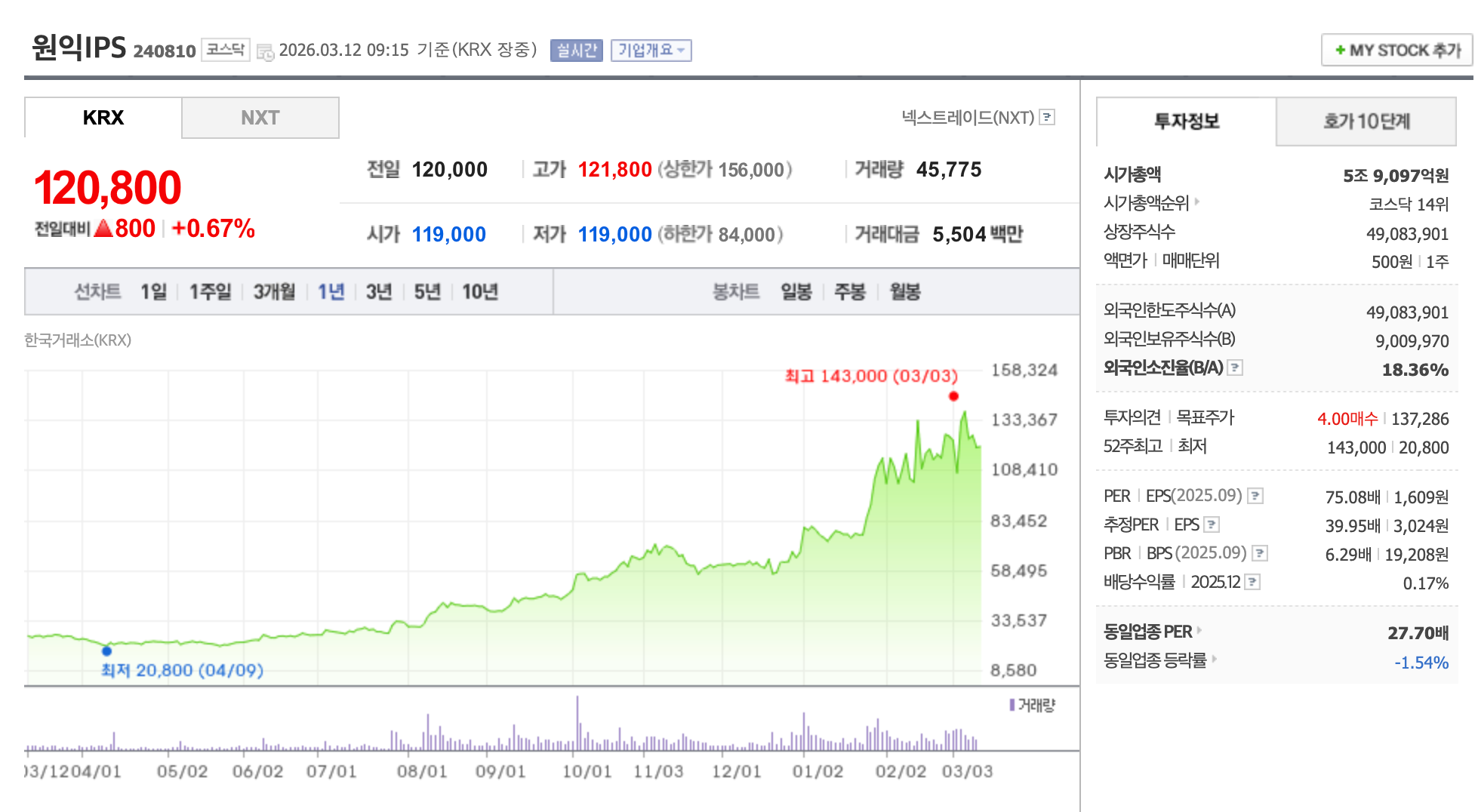Select 10년 line chart range
This screenshot has height=812, width=1478.
click(480, 292)
